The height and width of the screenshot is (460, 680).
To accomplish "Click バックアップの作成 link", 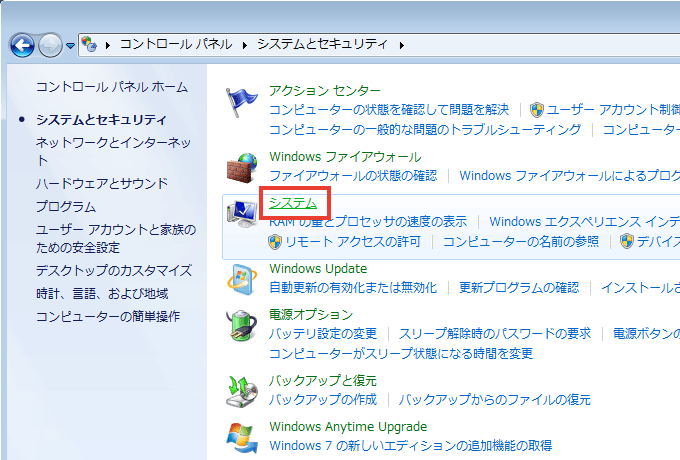I will point(323,399).
